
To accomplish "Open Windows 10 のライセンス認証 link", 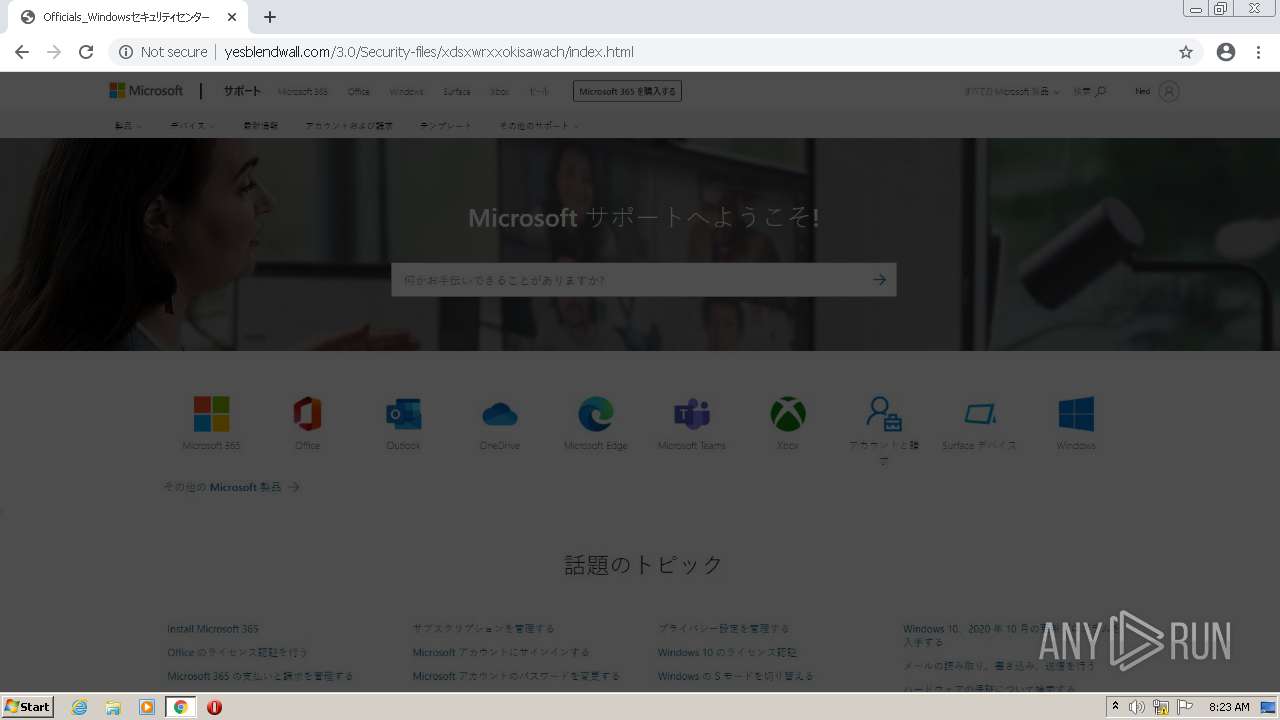I will (x=728, y=652).
